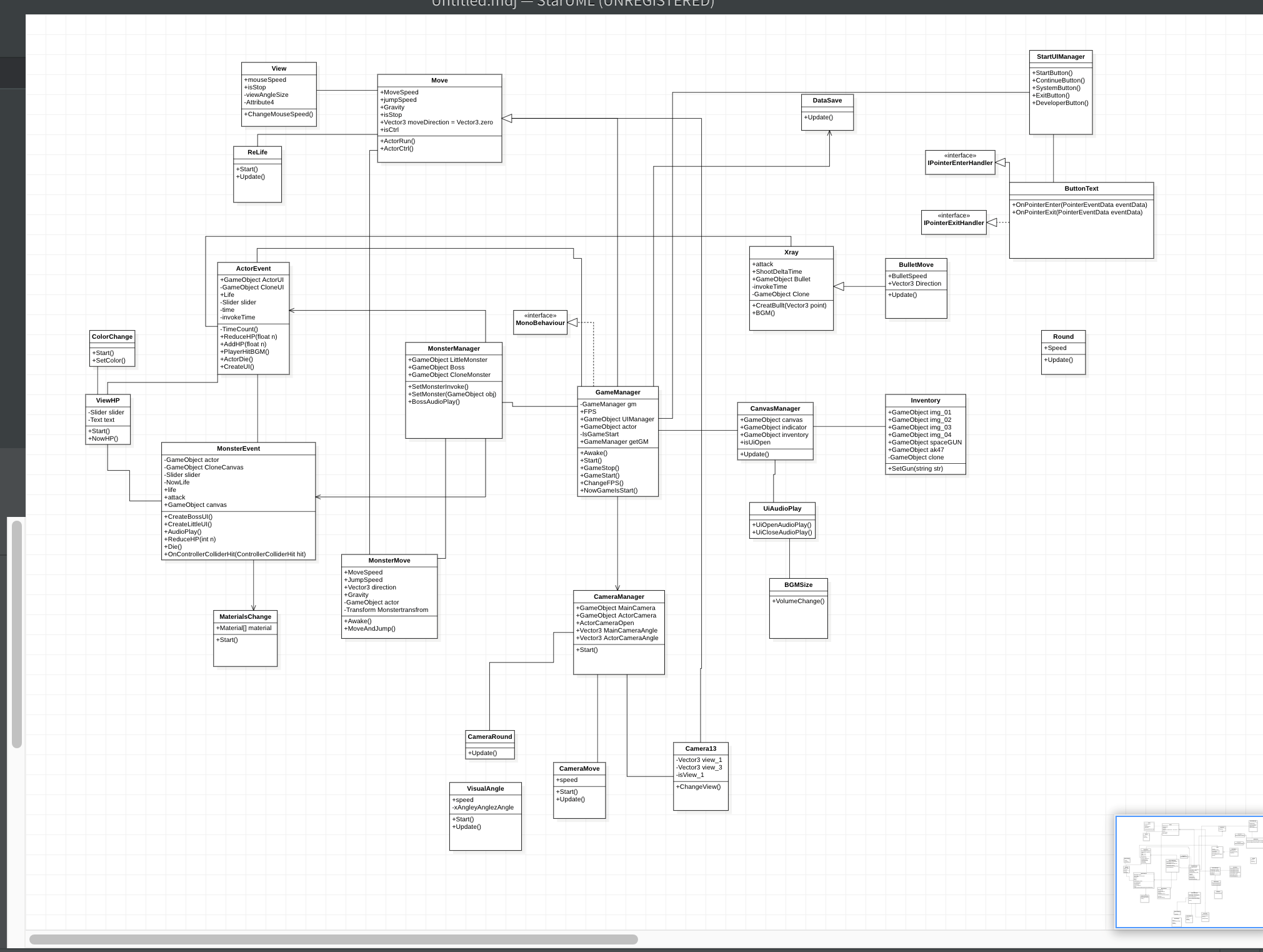Click the StartUIManager class header
This screenshot has height=952, width=1263.
pyautogui.click(x=1061, y=57)
